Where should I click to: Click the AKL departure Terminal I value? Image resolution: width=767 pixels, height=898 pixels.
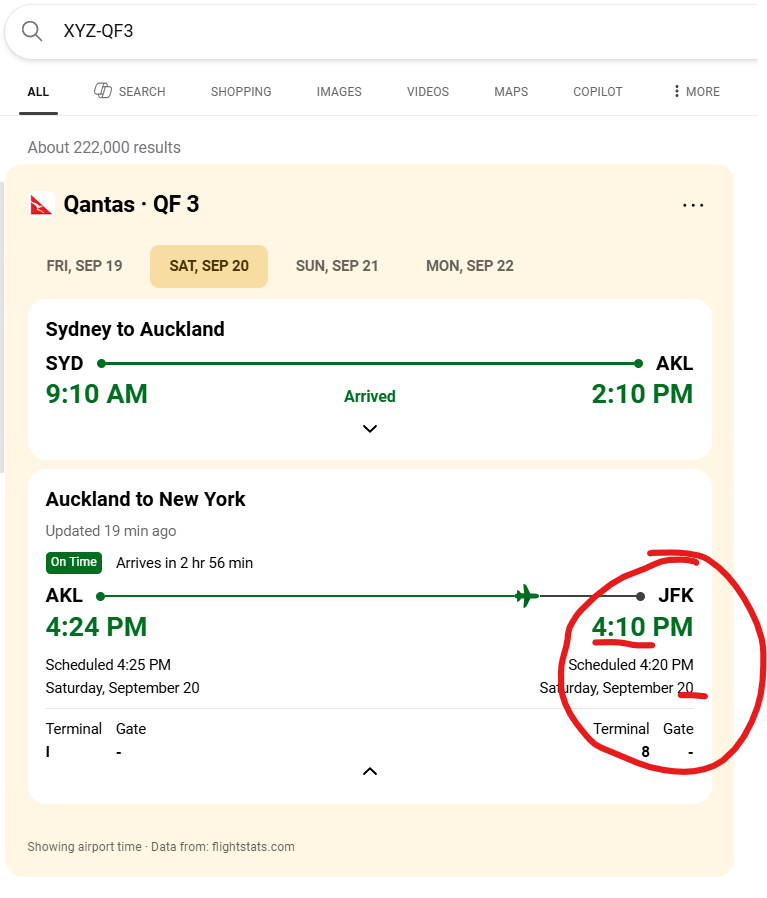tap(48, 752)
